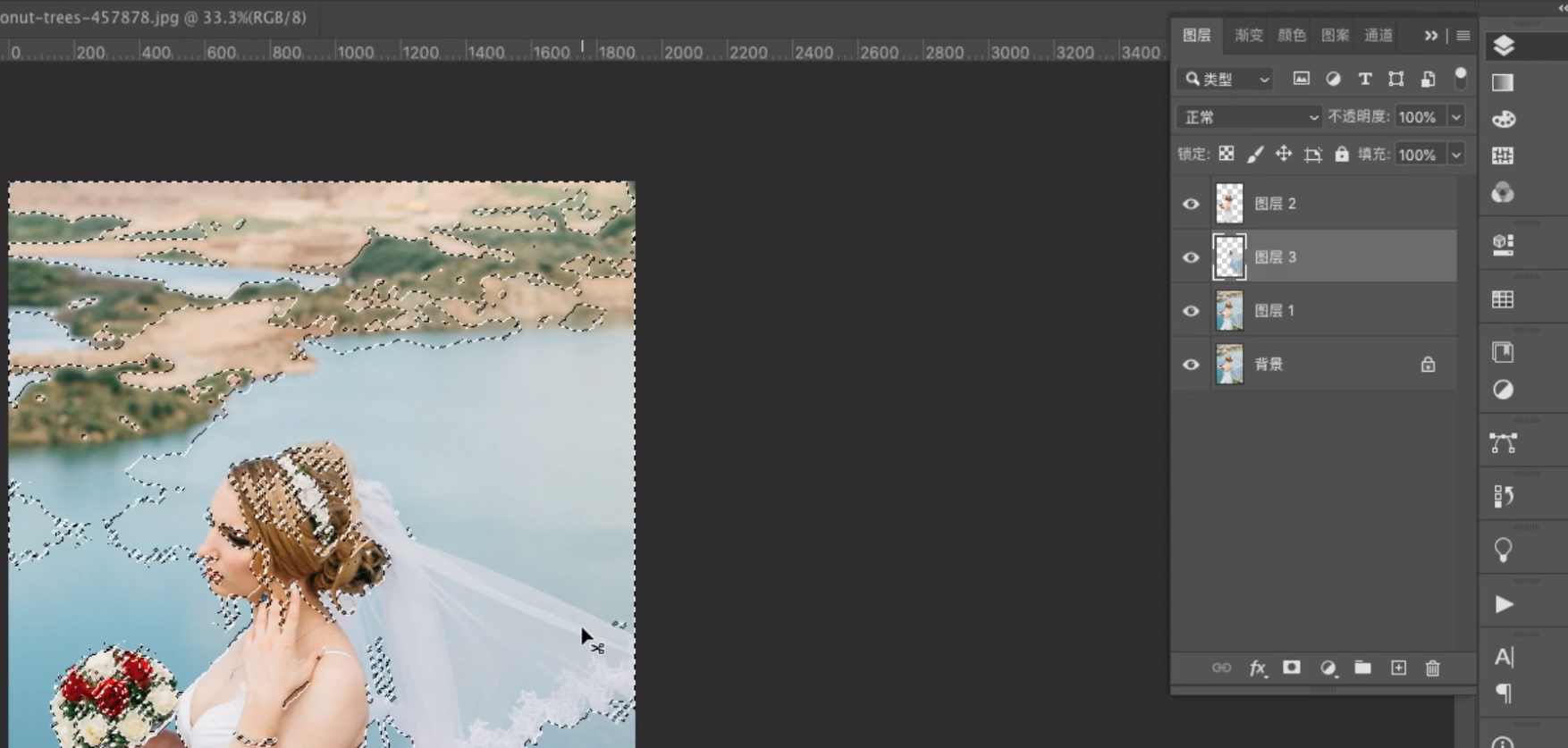Filter layers by pixel image type

click(x=1301, y=79)
